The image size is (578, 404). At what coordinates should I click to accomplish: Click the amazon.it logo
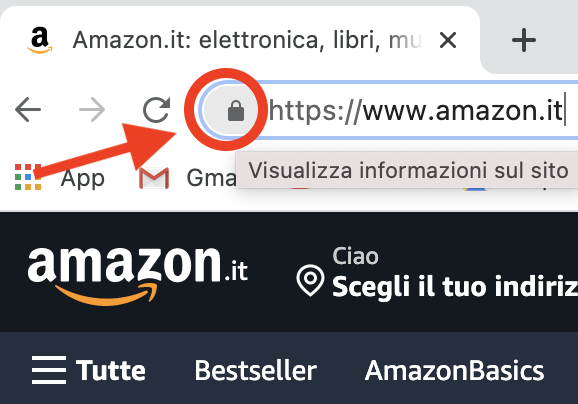pyautogui.click(x=137, y=275)
